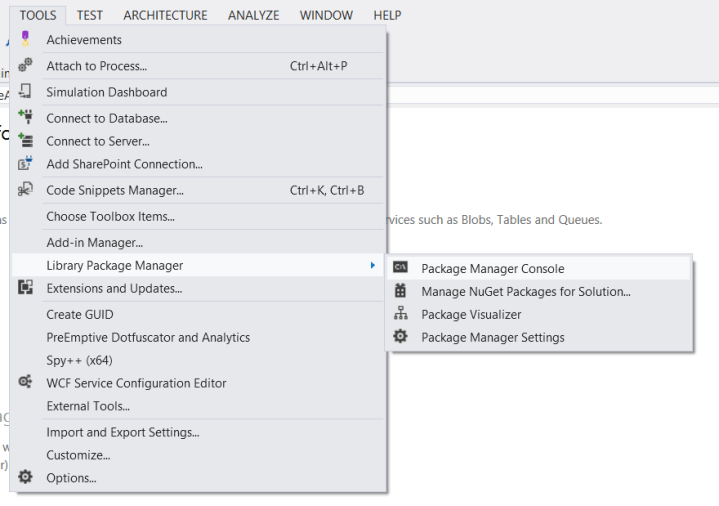Select Import and Export Settings
This screenshot has width=719, height=506.
tap(122, 432)
